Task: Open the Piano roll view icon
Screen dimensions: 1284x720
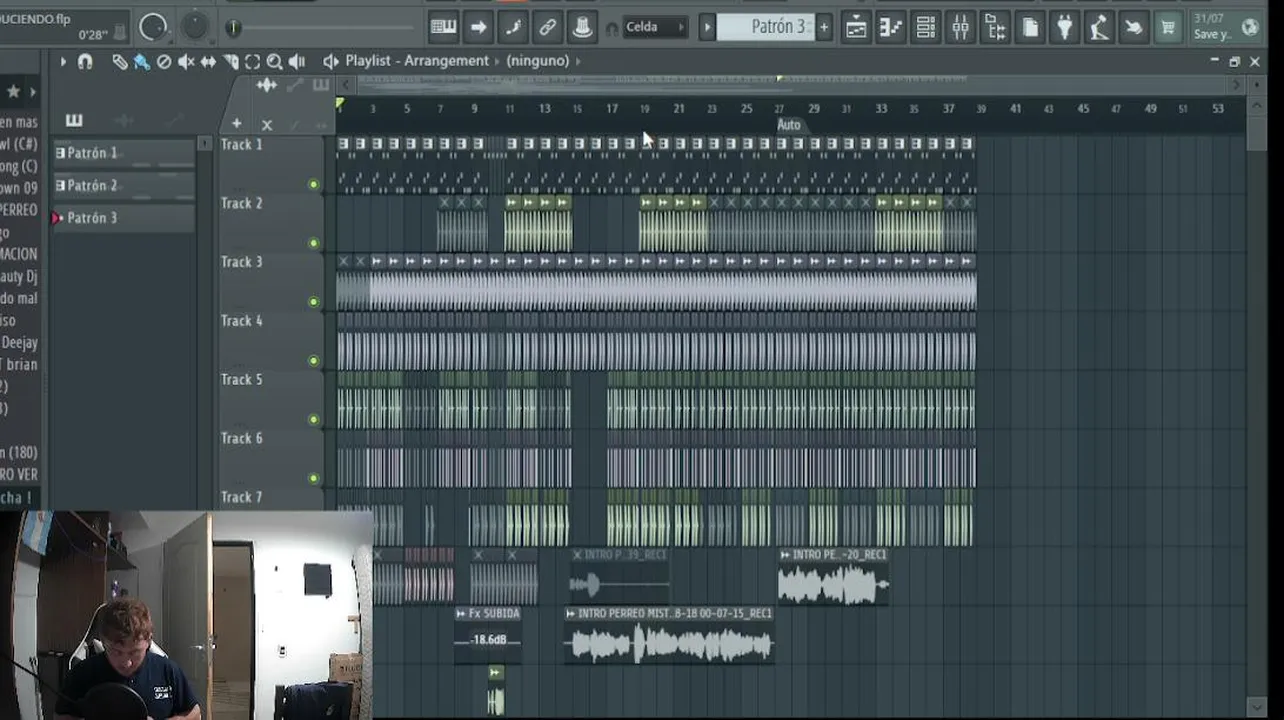Action: [891, 28]
